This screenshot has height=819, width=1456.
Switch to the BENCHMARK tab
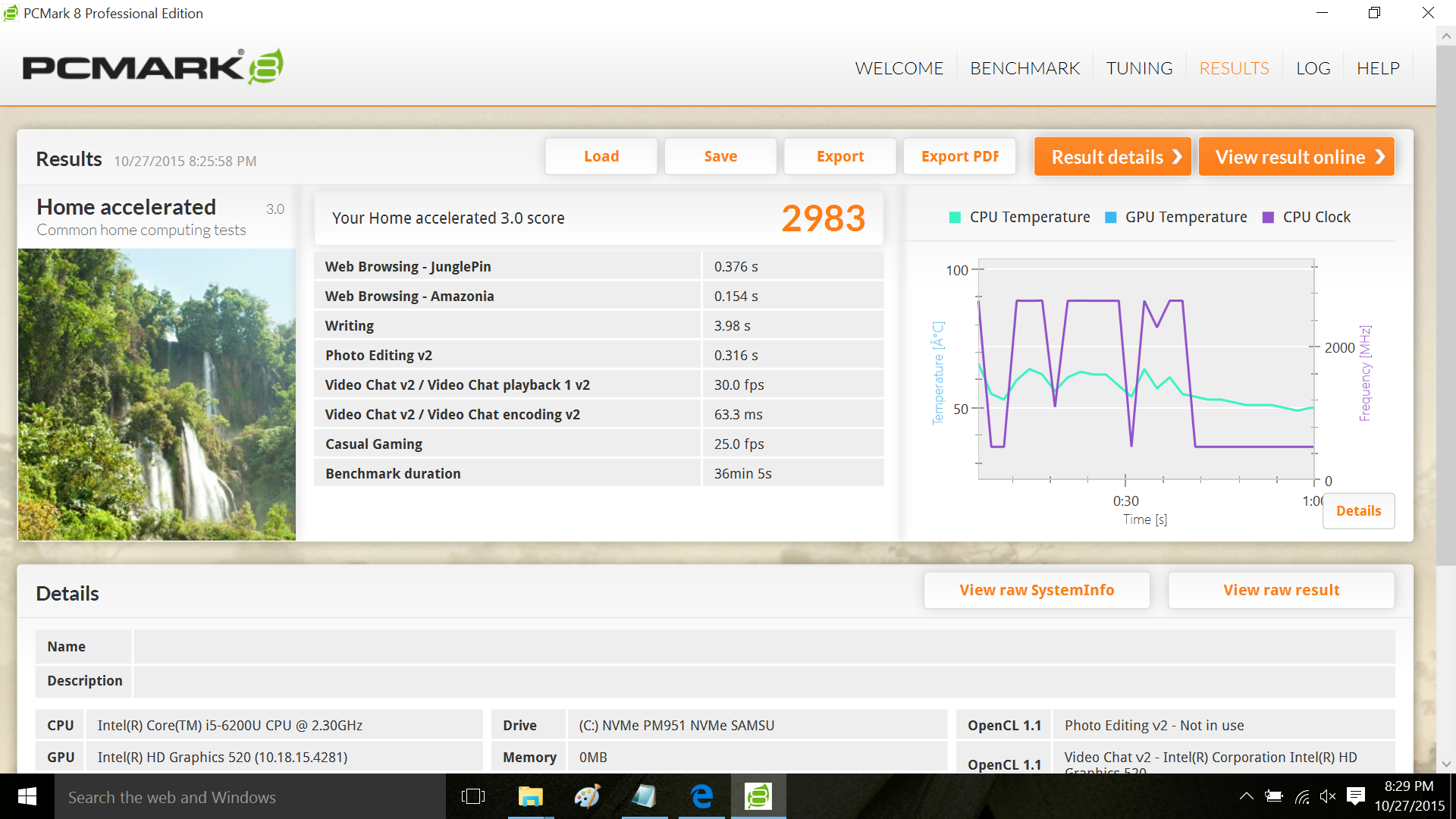tap(1025, 68)
